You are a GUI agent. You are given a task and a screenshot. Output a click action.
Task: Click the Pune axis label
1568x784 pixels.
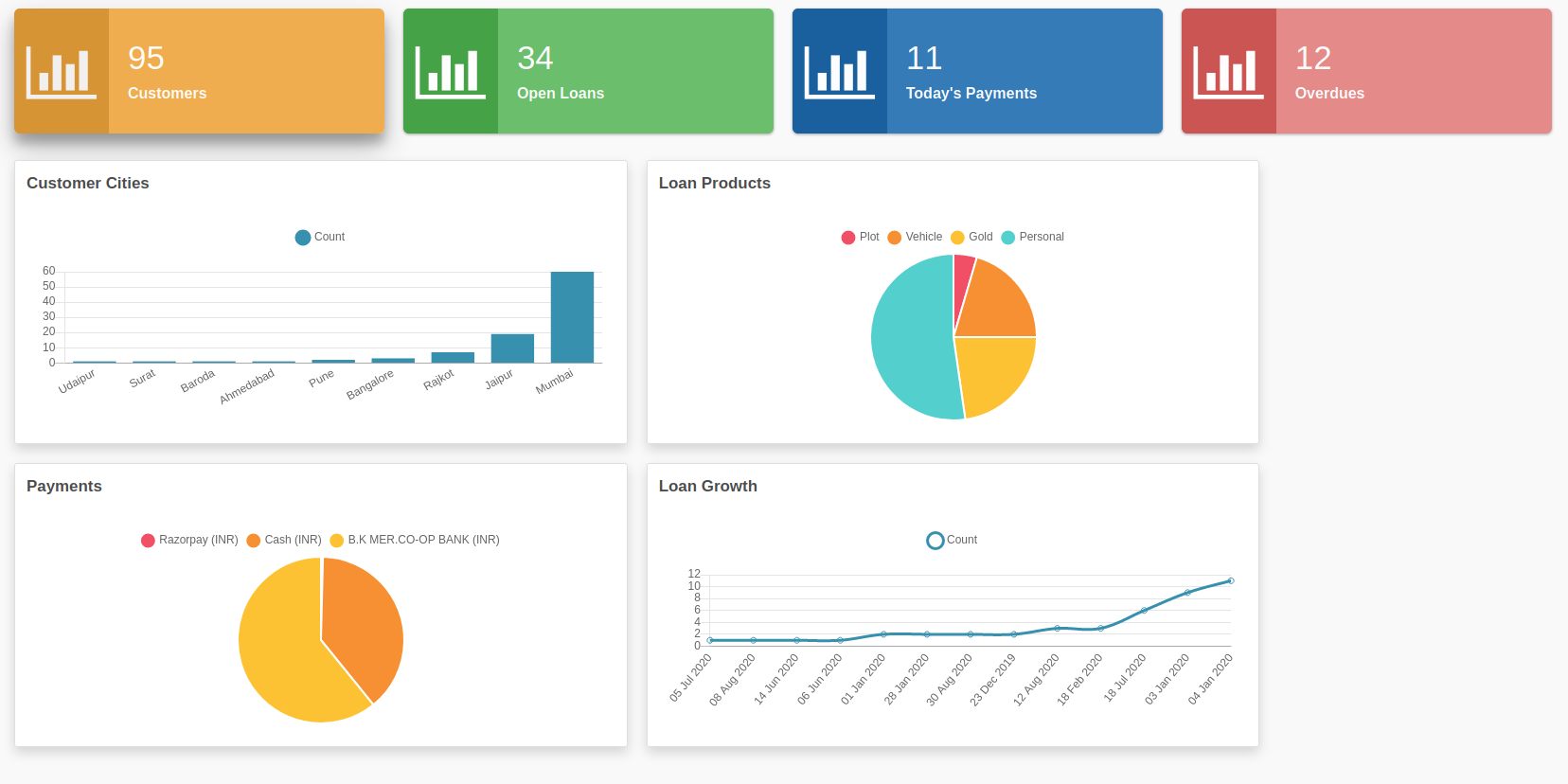(321, 379)
